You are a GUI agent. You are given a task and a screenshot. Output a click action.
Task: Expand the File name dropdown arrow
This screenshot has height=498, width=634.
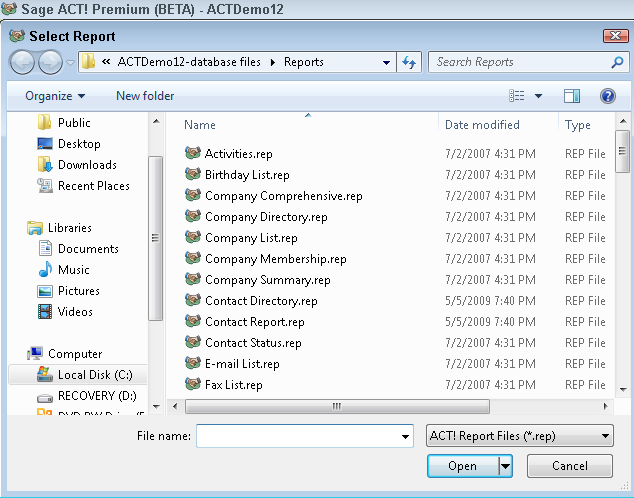point(405,436)
